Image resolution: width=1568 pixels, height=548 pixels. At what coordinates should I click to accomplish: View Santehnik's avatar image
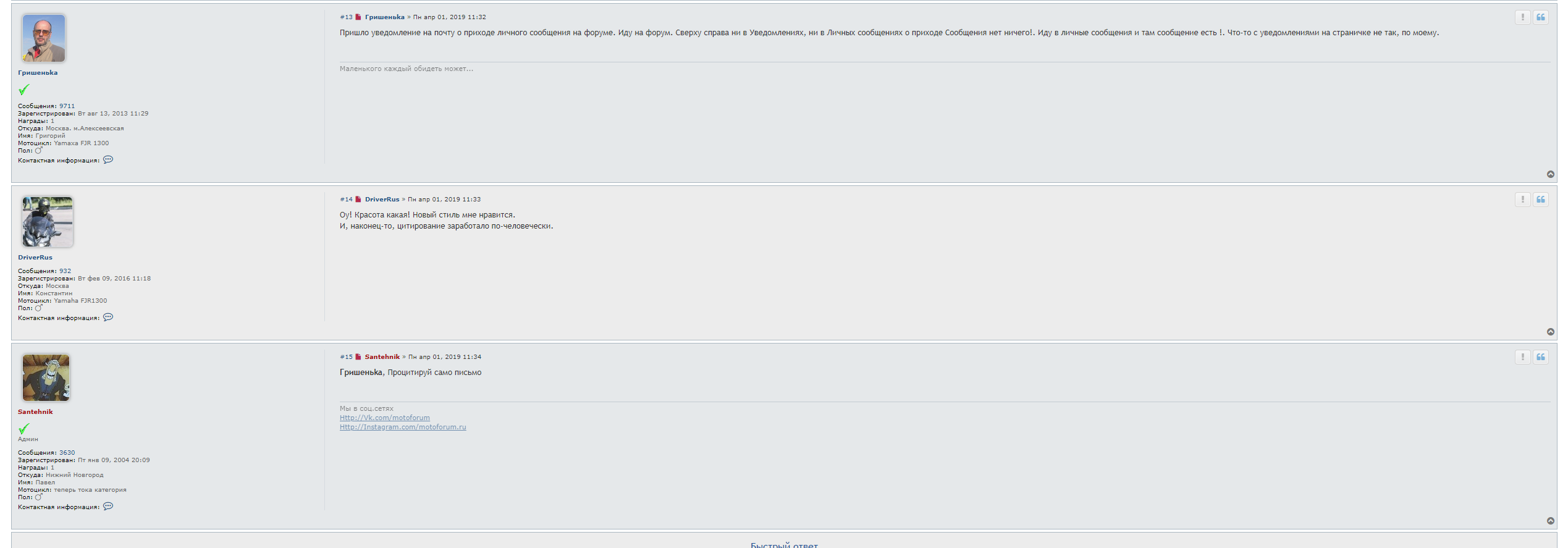(46, 377)
